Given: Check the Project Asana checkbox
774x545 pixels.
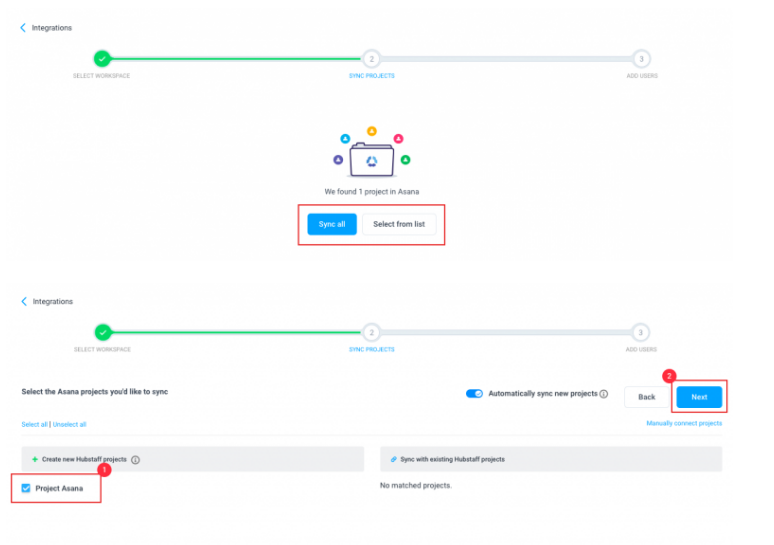Looking at the screenshot, I should [26, 488].
